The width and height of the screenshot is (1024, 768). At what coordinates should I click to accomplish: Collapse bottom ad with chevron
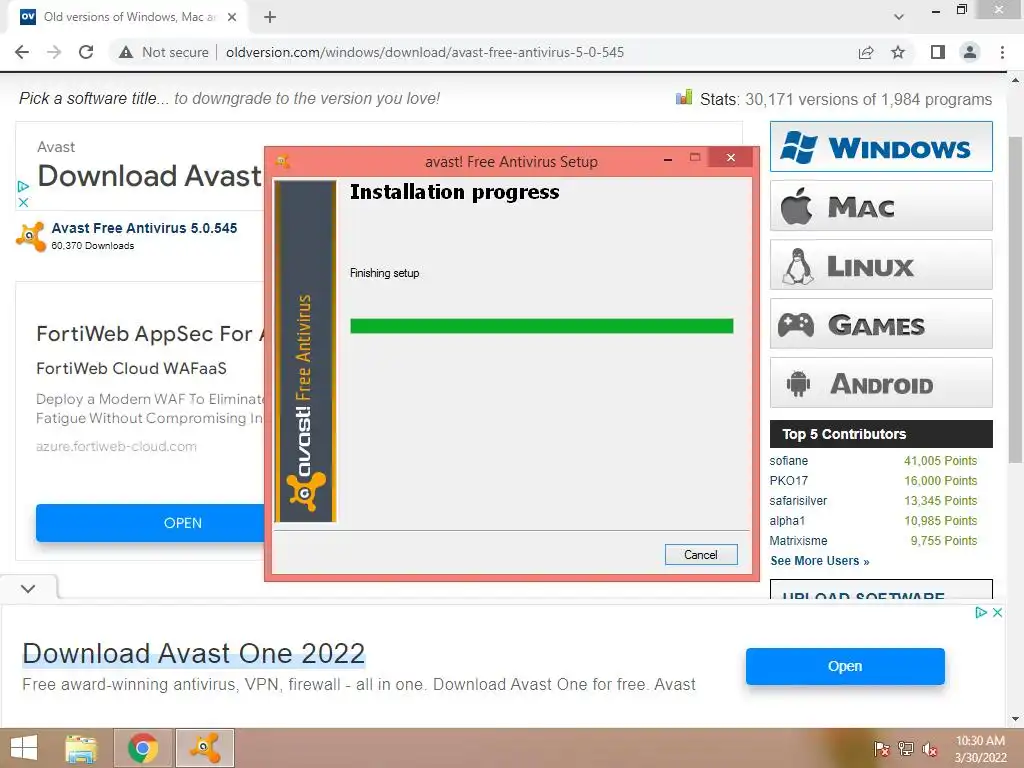(28, 588)
